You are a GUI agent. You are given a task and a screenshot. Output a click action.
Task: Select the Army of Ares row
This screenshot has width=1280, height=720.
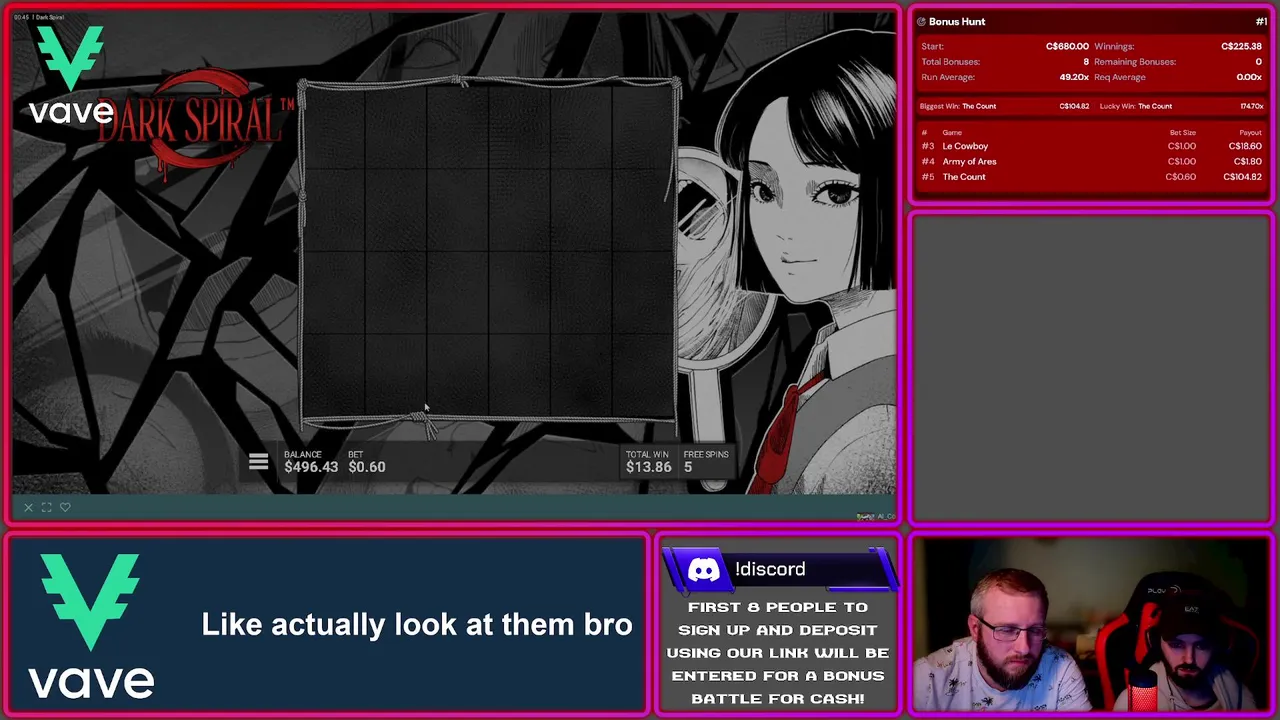click(x=1092, y=161)
